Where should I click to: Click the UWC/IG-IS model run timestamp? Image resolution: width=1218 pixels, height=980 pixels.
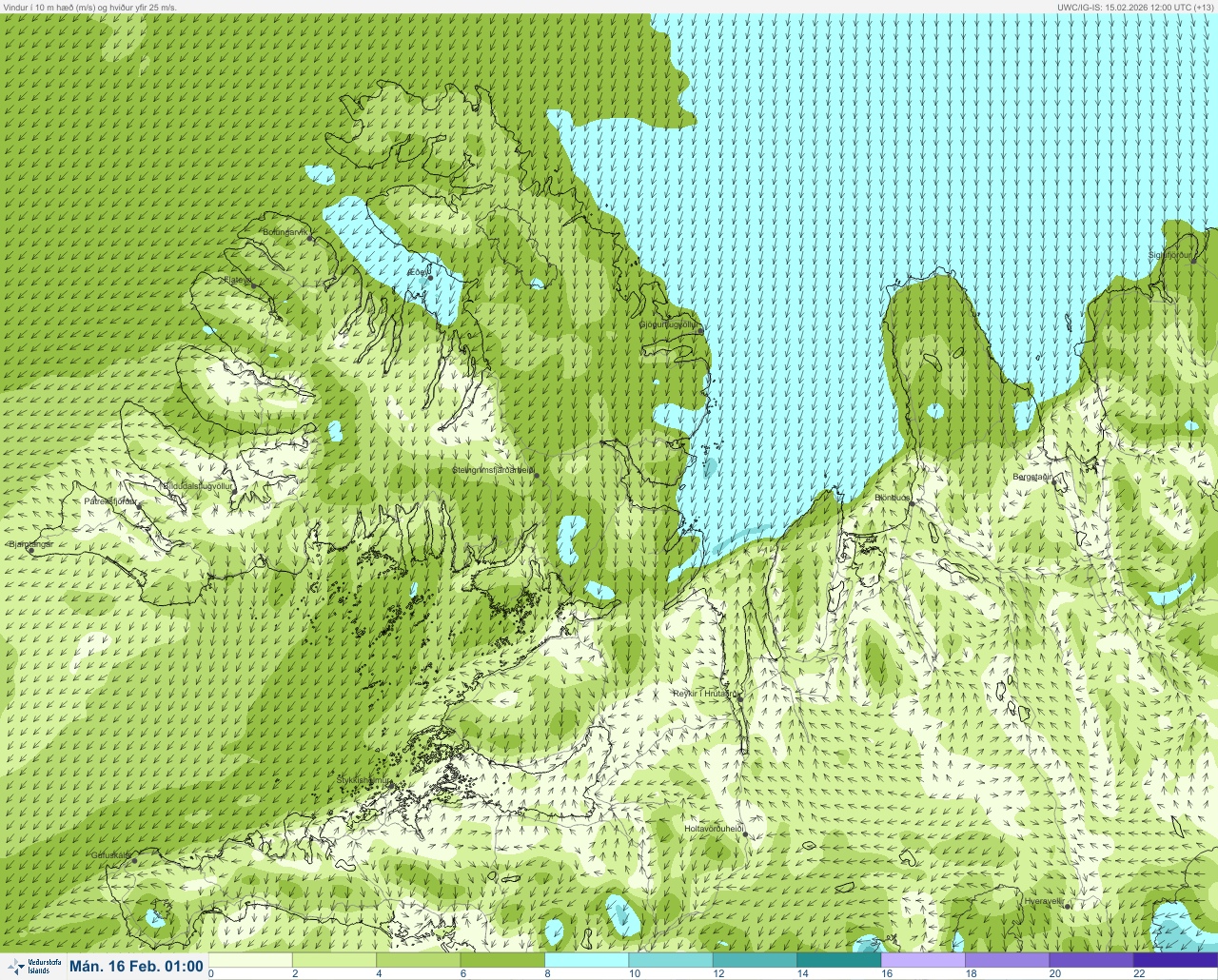[x=1135, y=7]
